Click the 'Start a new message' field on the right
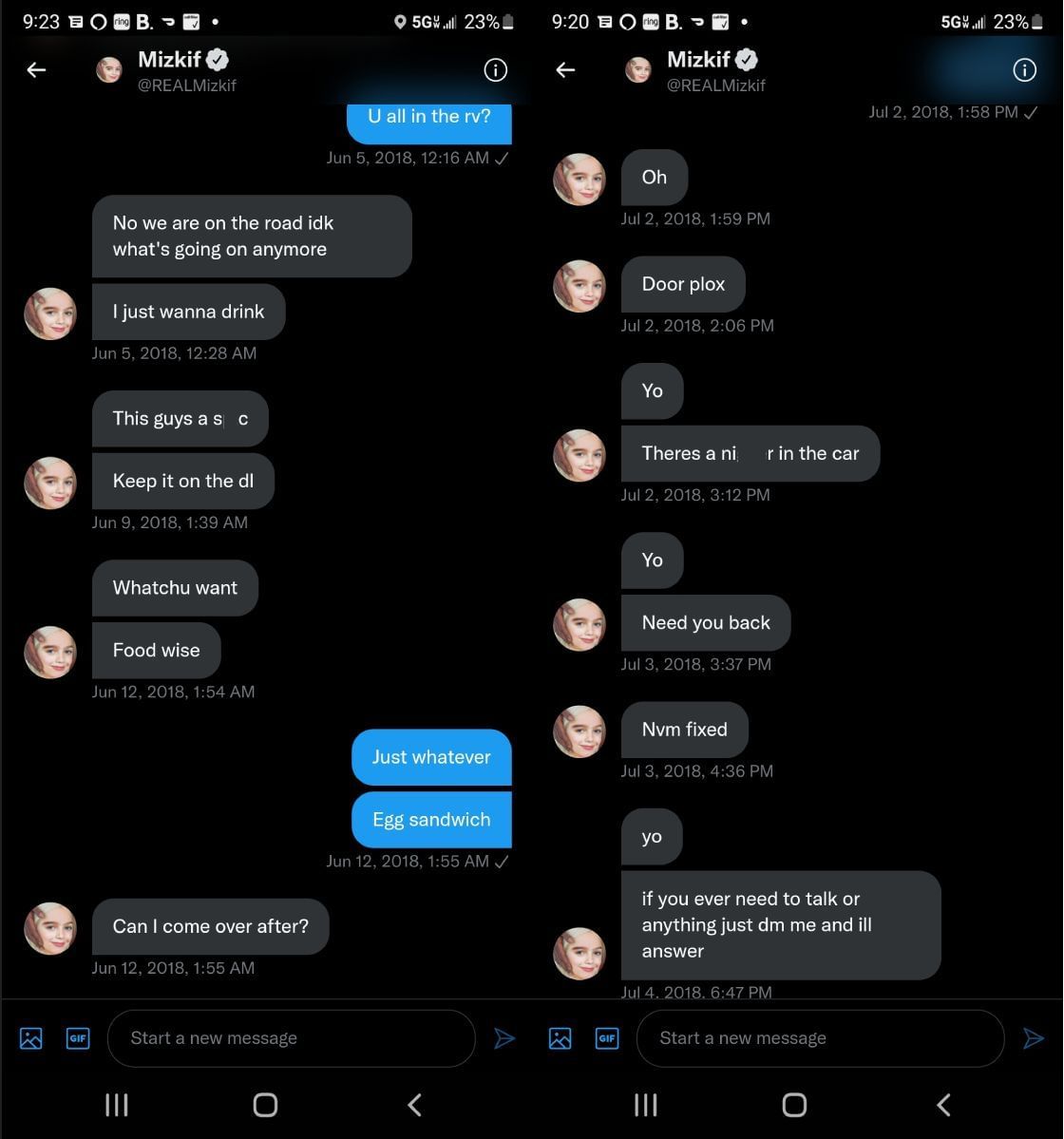The height and width of the screenshot is (1139, 1064). pos(820,1038)
